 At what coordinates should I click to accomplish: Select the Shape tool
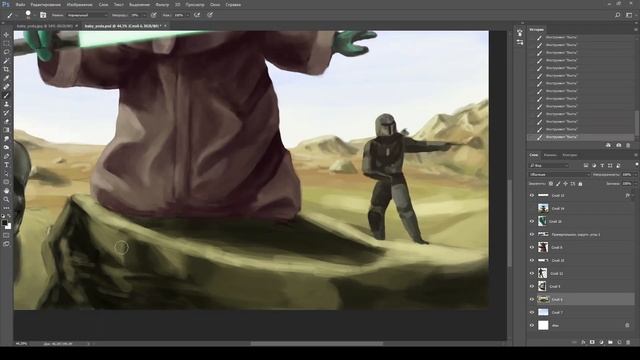click(6, 182)
